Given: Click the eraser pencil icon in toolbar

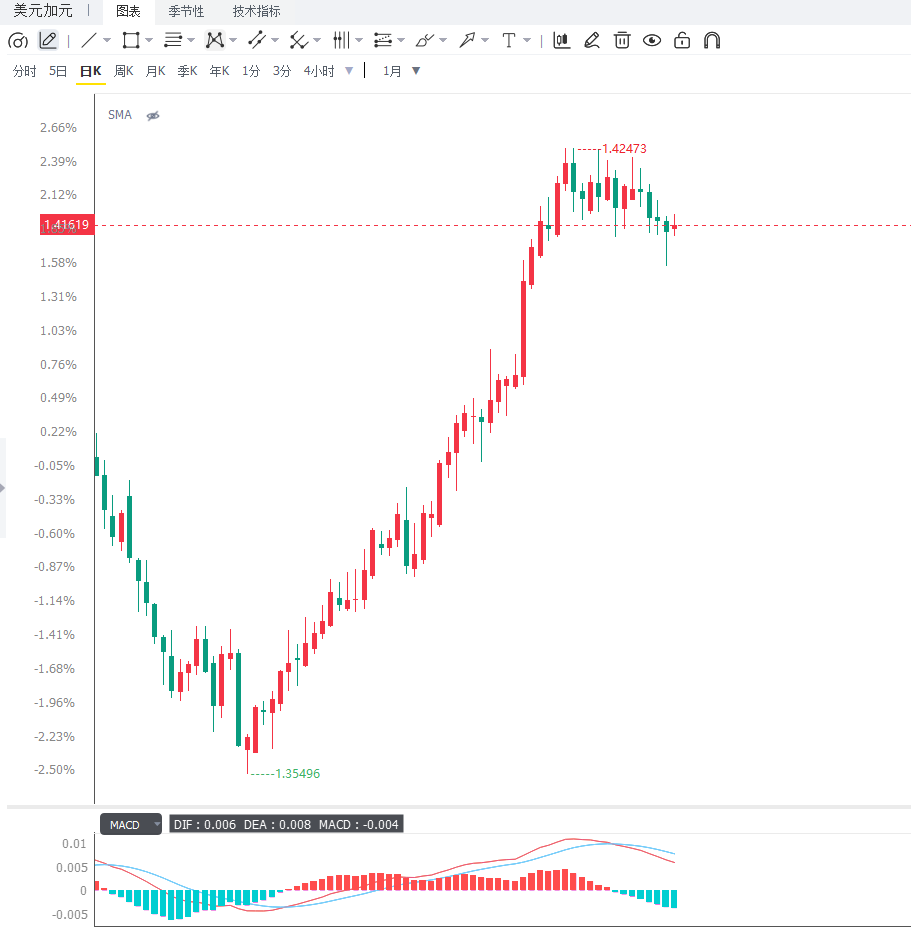Looking at the screenshot, I should tap(592, 41).
